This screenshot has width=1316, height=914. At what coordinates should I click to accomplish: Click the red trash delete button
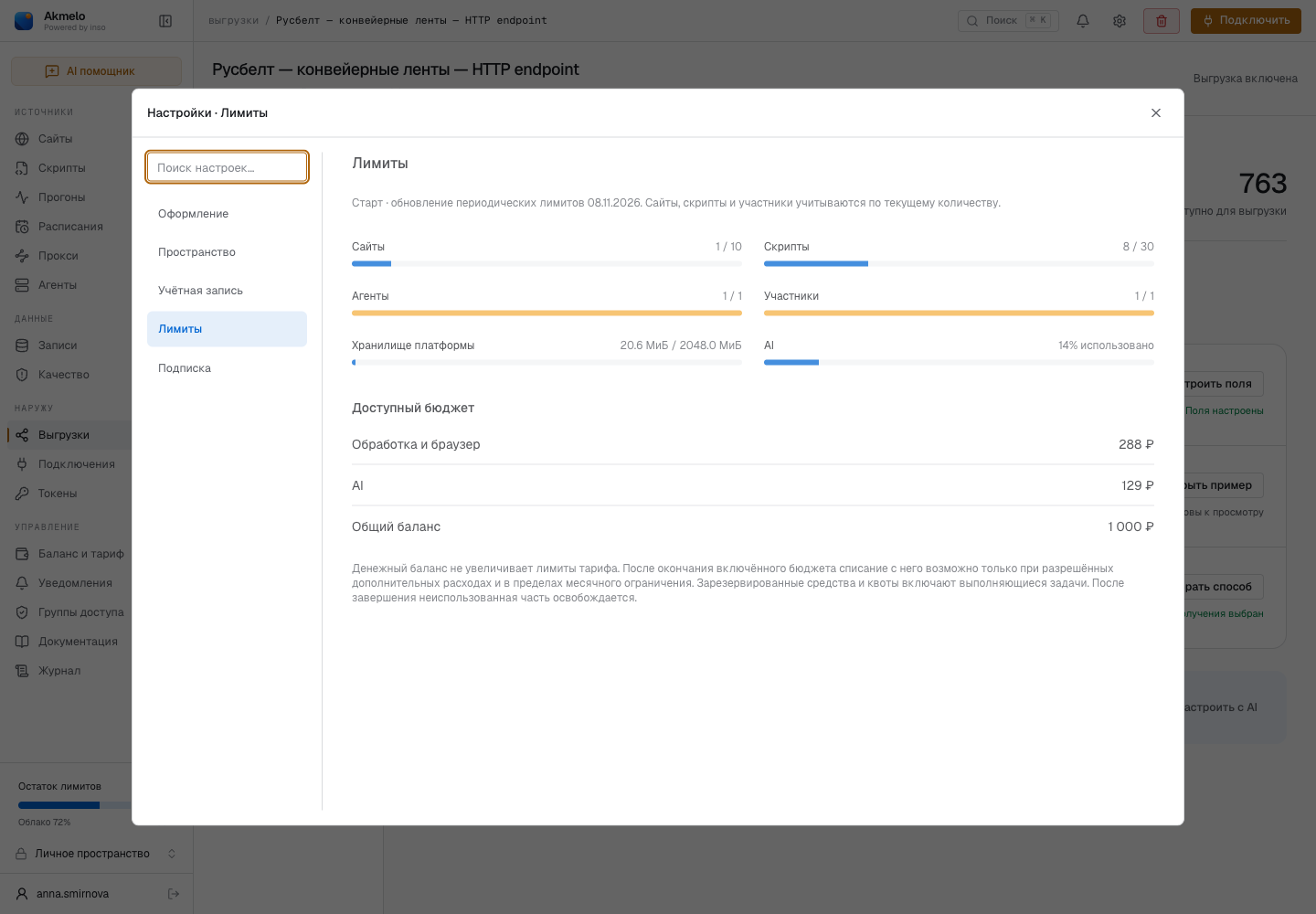click(x=1162, y=21)
